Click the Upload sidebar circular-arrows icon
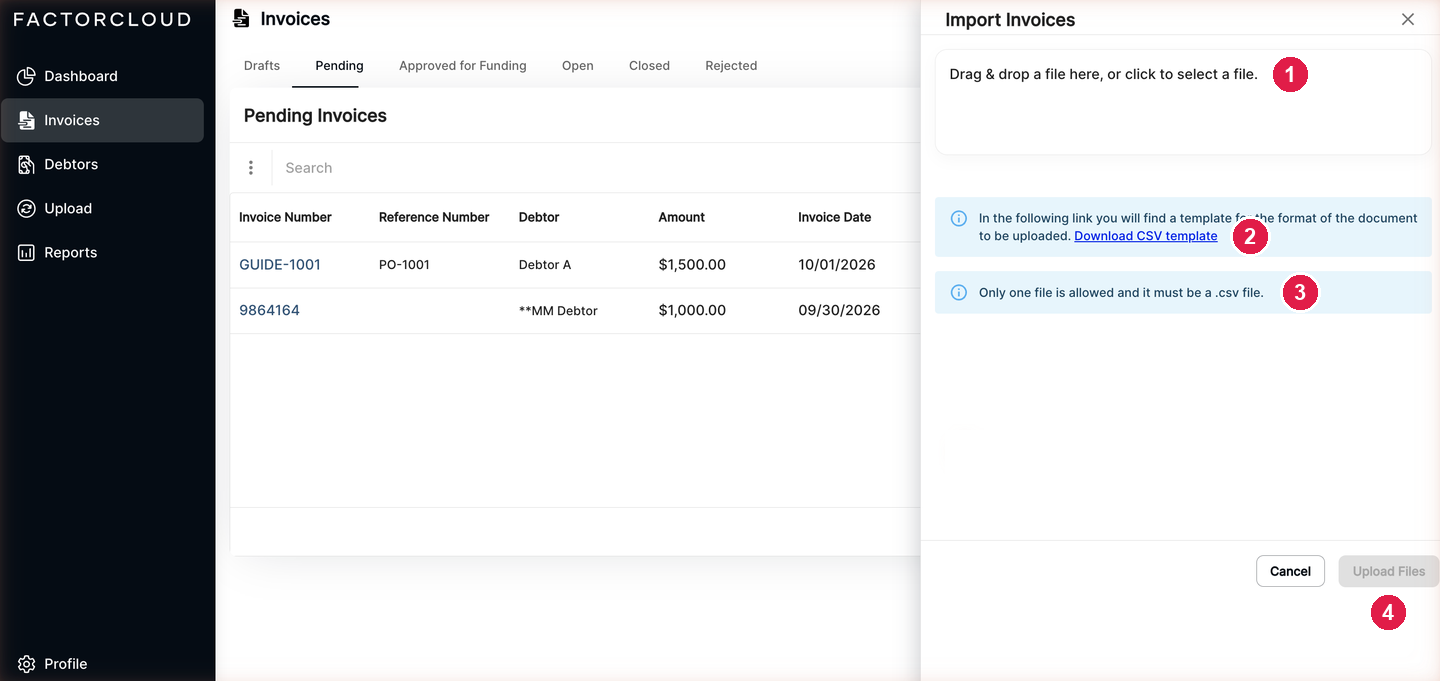This screenshot has width=1440, height=681. (26, 208)
